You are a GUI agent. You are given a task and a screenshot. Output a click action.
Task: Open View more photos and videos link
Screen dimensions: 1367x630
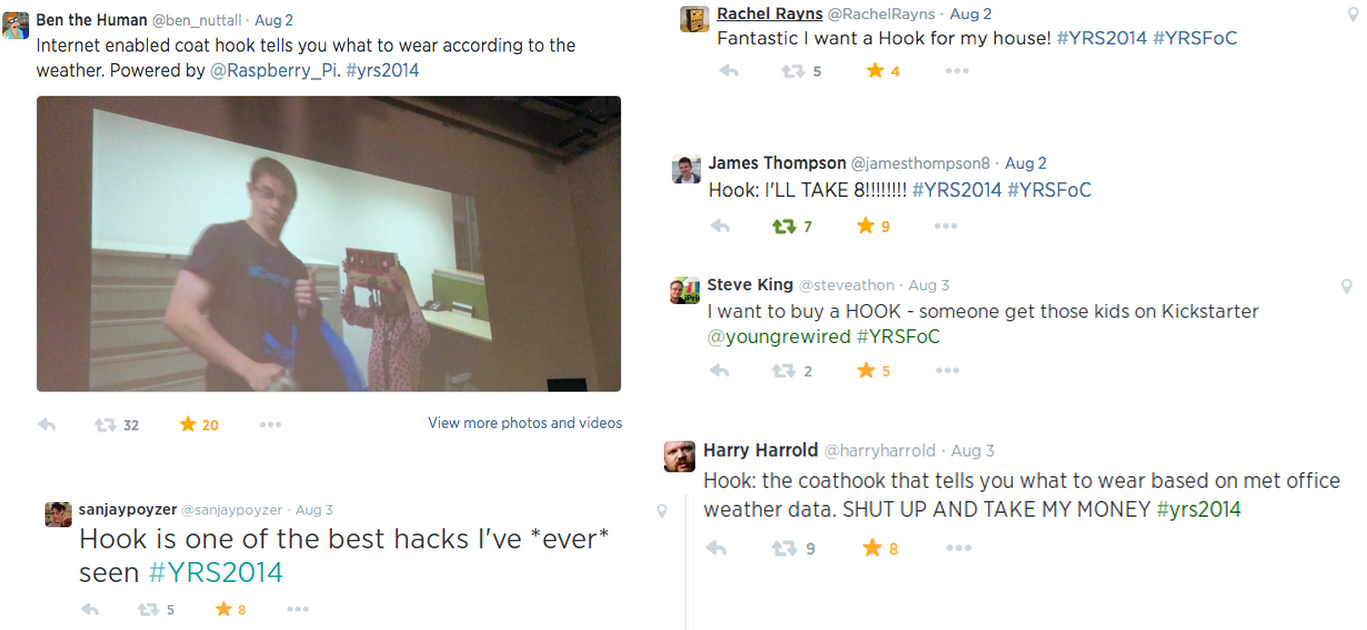(x=525, y=423)
